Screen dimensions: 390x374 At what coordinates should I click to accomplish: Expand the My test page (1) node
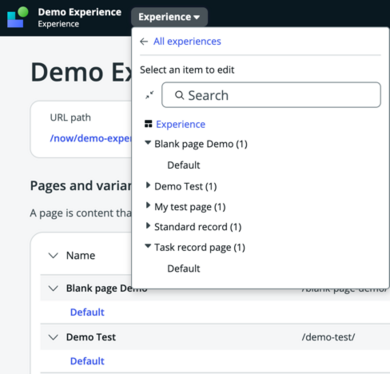click(148, 206)
